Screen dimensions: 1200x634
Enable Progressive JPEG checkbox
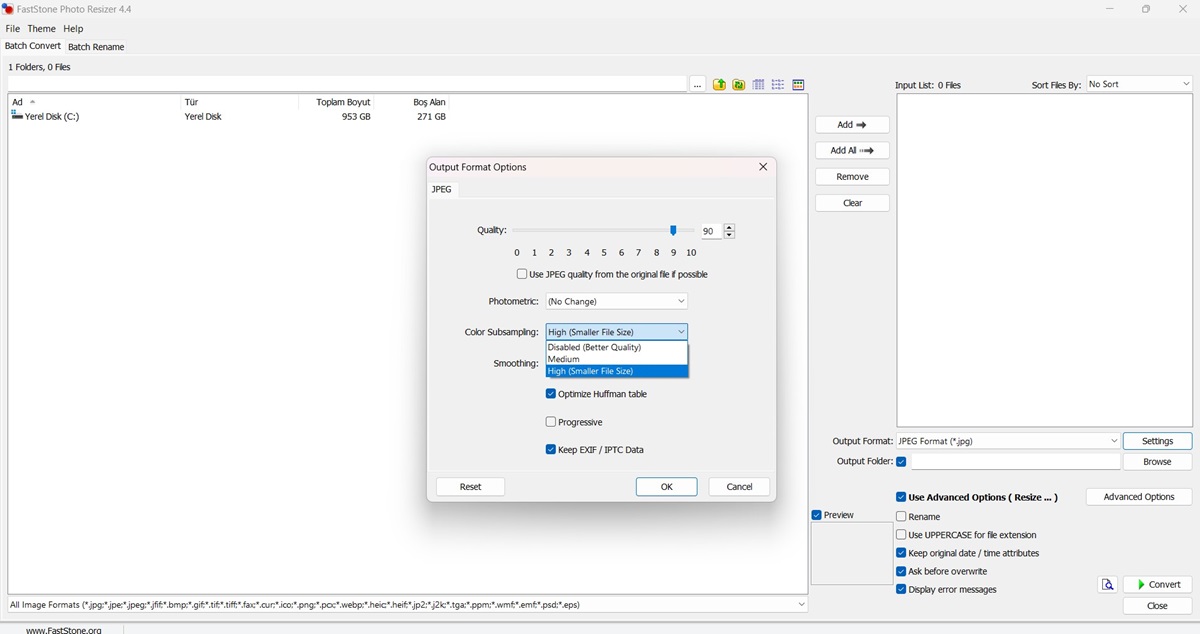coord(551,422)
